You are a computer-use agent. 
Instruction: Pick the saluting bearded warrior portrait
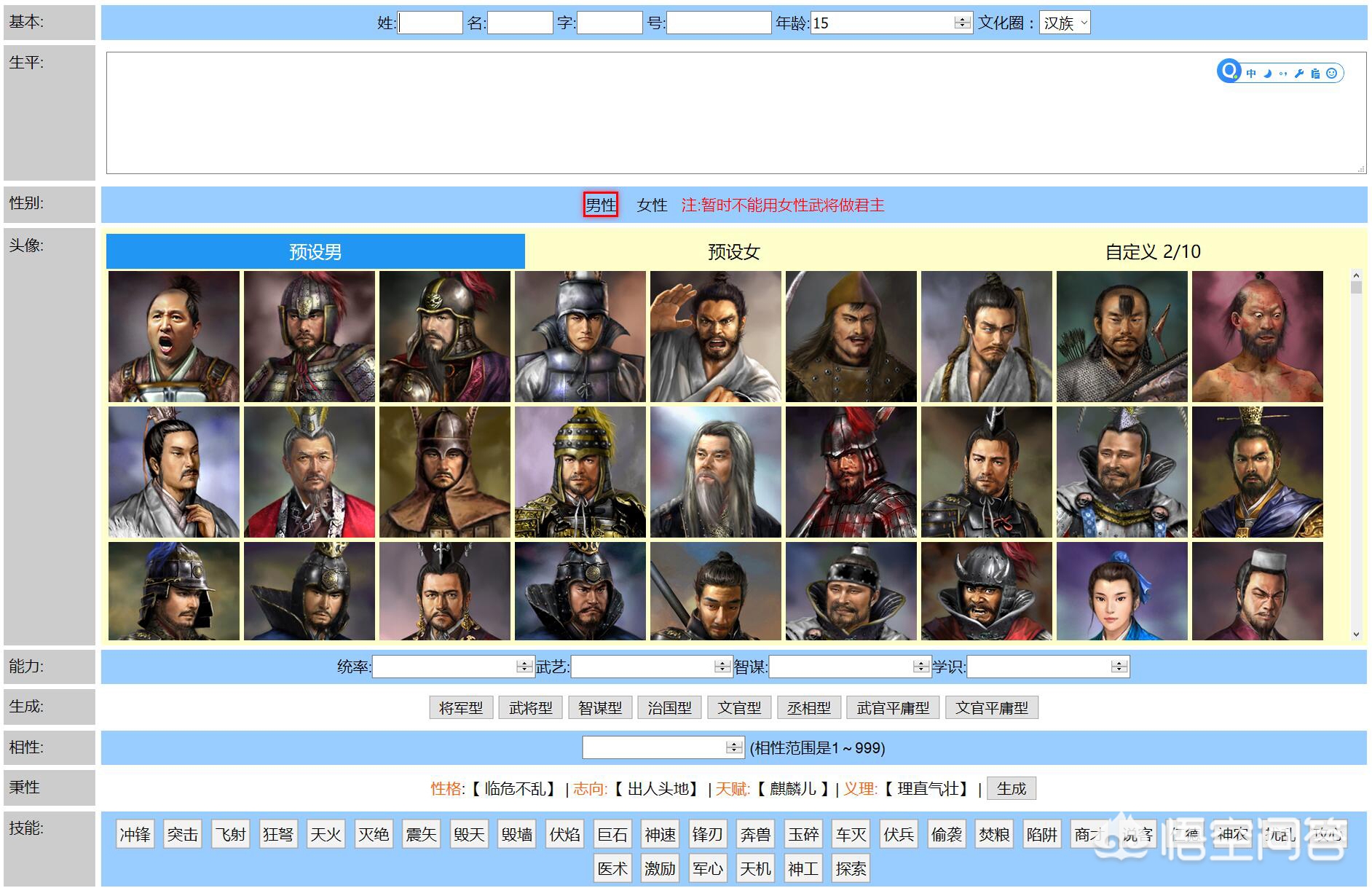click(716, 337)
